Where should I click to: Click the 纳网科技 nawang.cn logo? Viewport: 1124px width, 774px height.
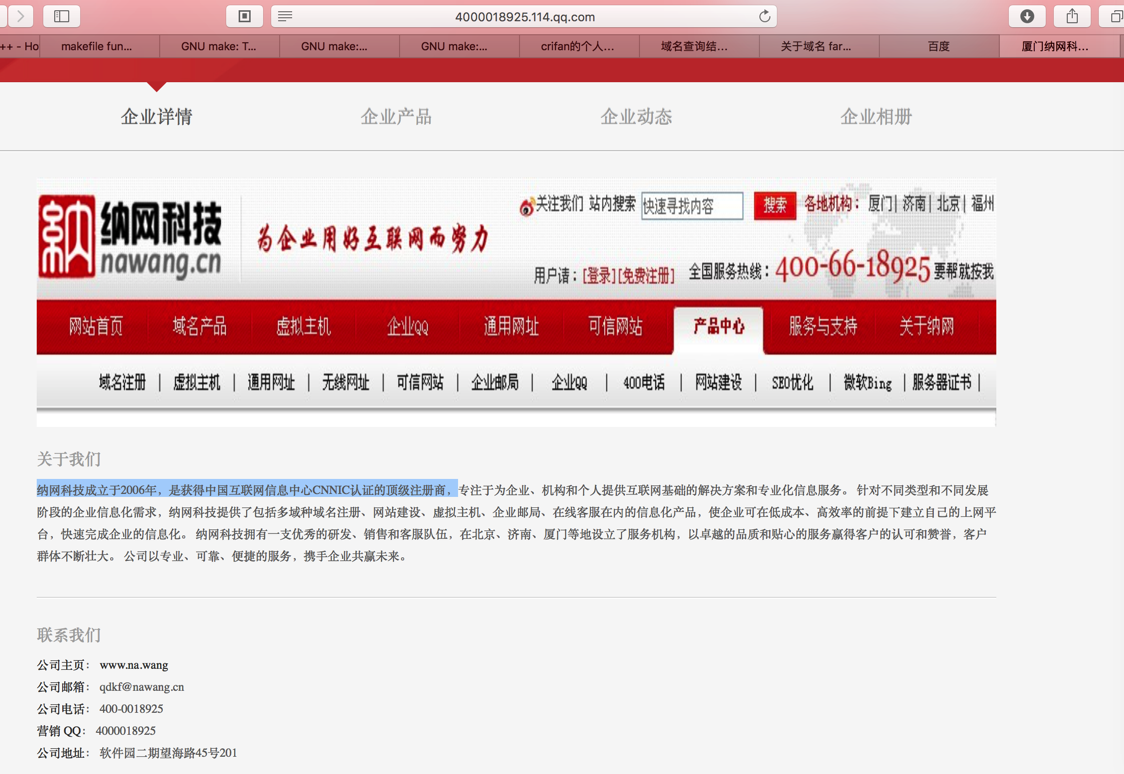(130, 237)
